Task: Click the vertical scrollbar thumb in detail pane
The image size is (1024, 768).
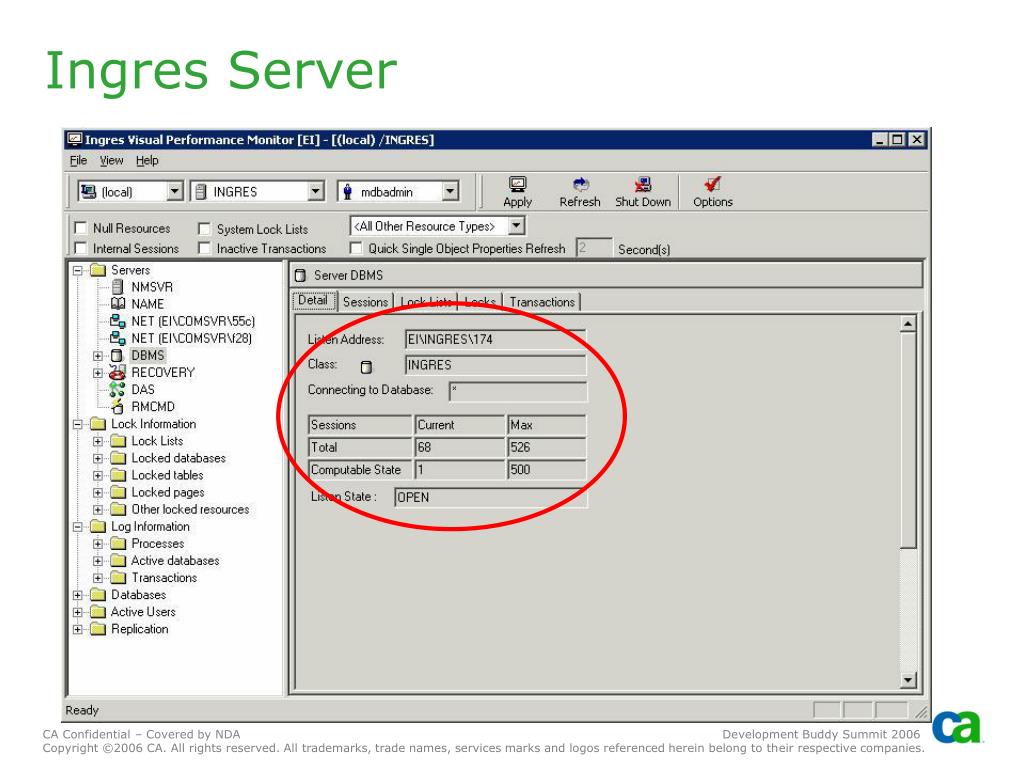Action: point(908,440)
